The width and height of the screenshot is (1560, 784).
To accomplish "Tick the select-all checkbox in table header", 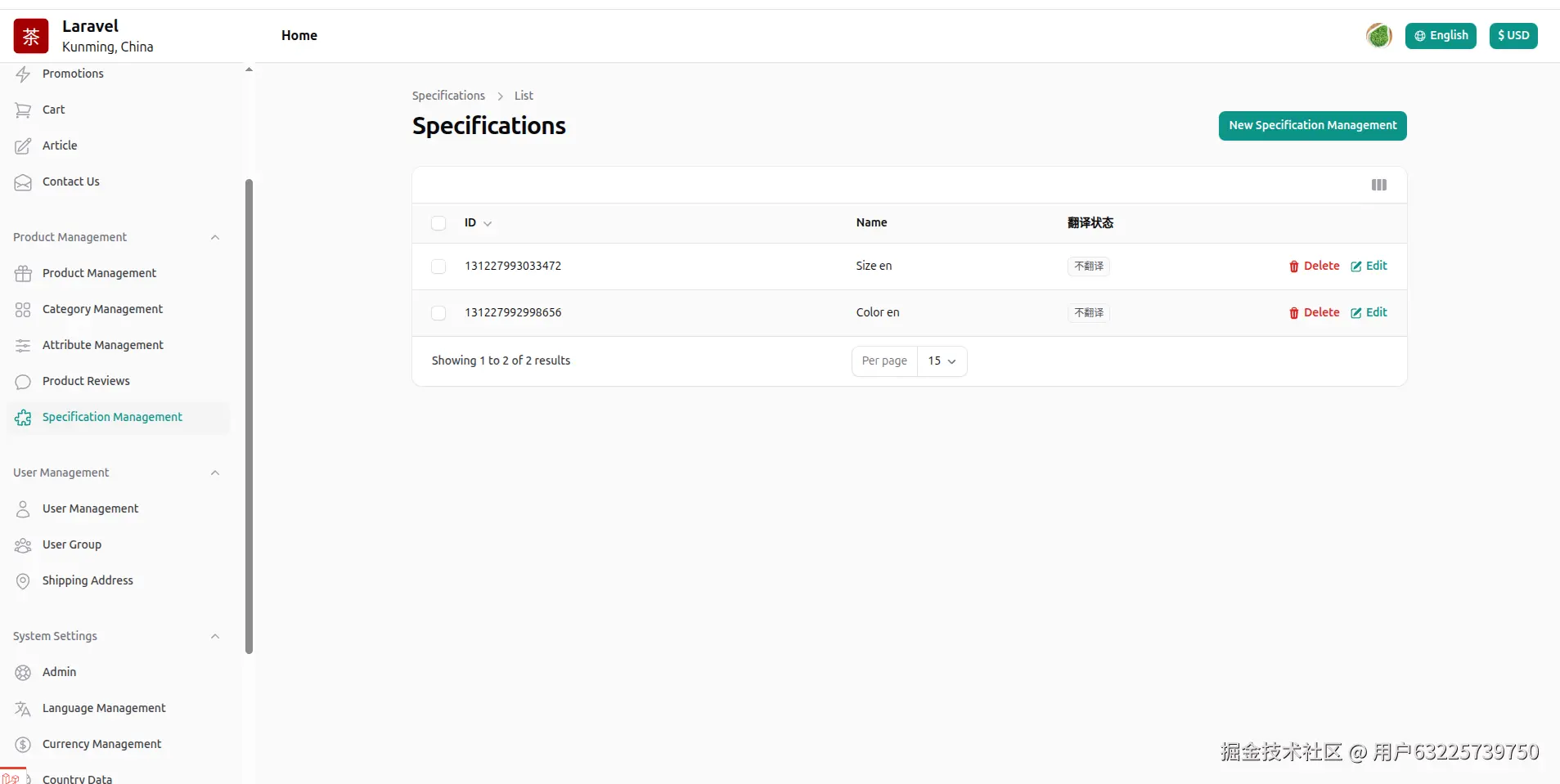I will pyautogui.click(x=438, y=223).
